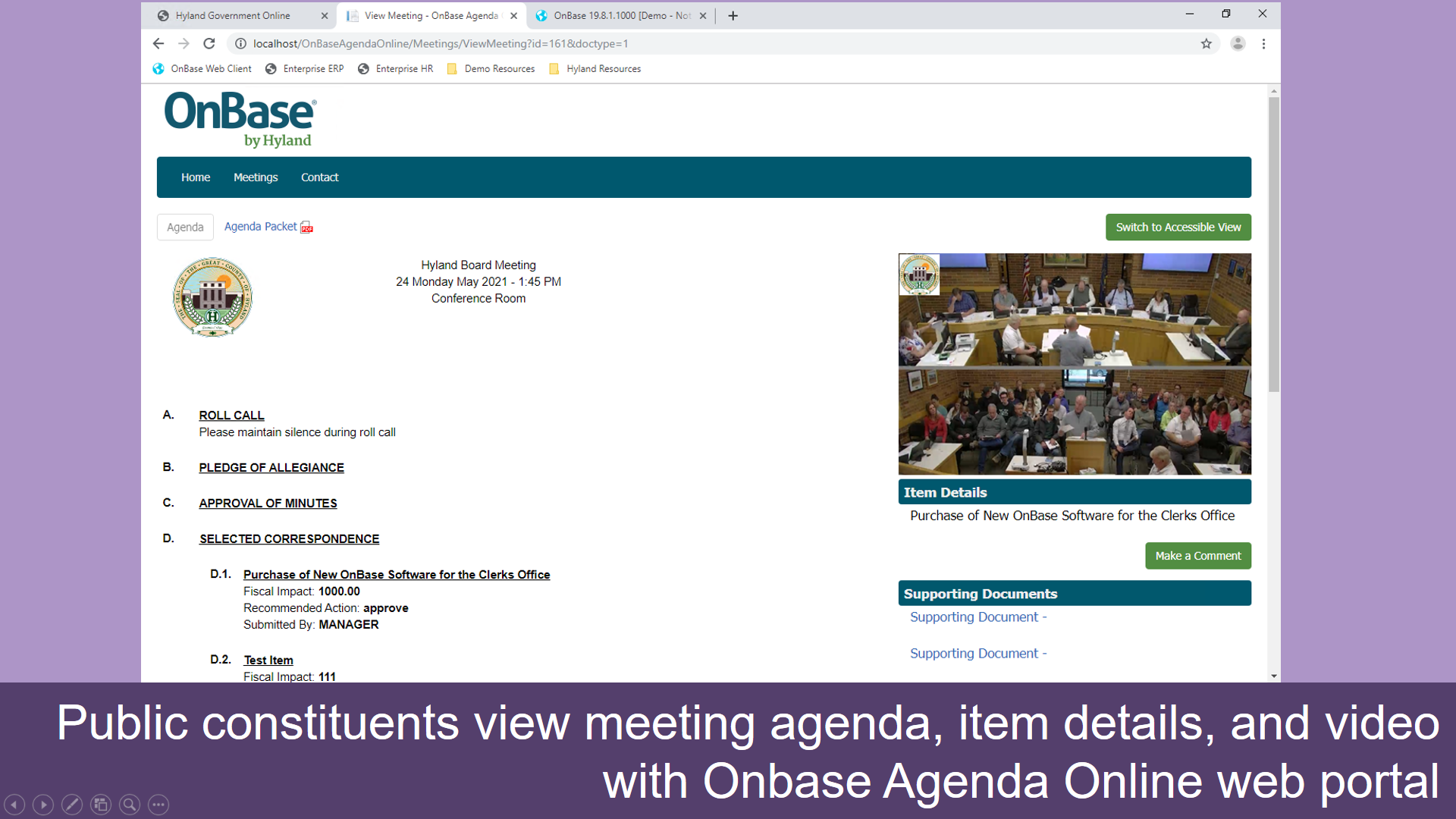The width and height of the screenshot is (1456, 819).
Task: Select the slideshow pen tool icon
Action: [x=72, y=805]
